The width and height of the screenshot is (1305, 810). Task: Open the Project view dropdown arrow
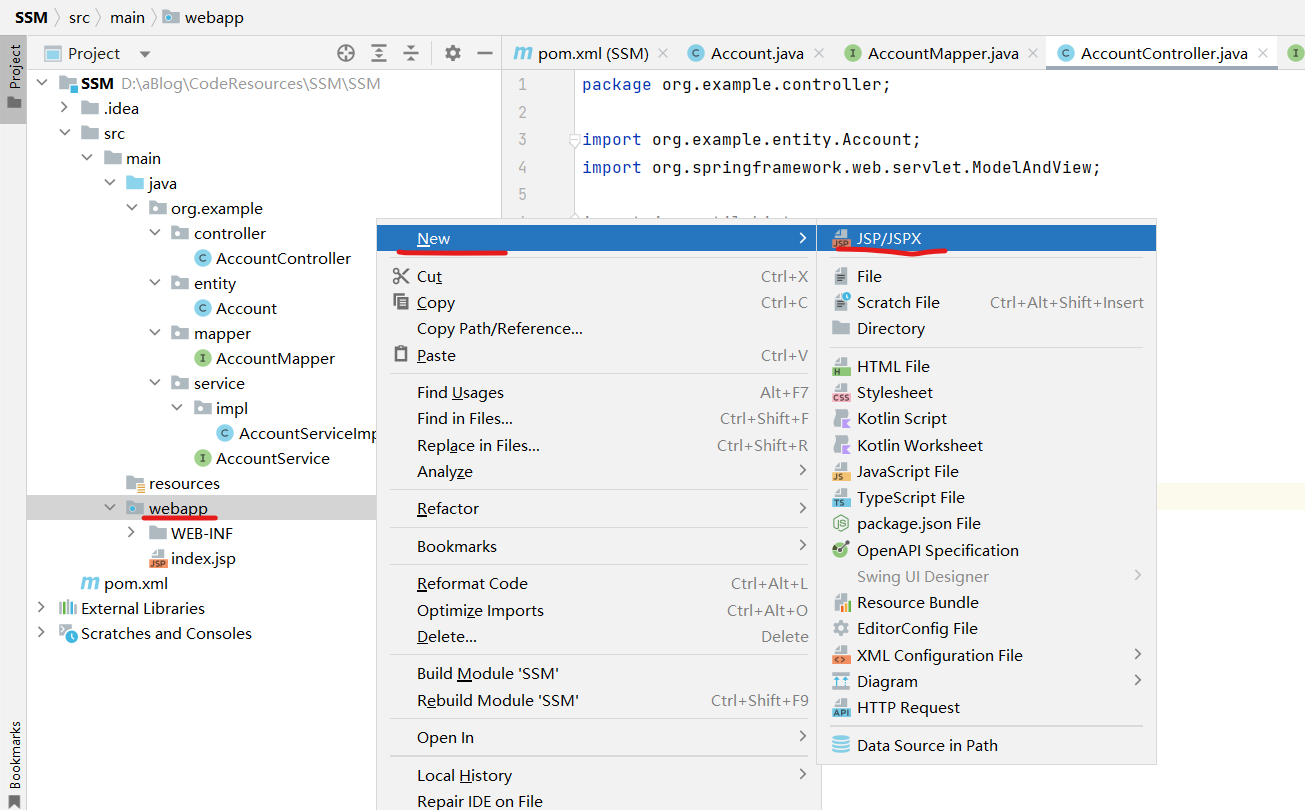(x=145, y=54)
